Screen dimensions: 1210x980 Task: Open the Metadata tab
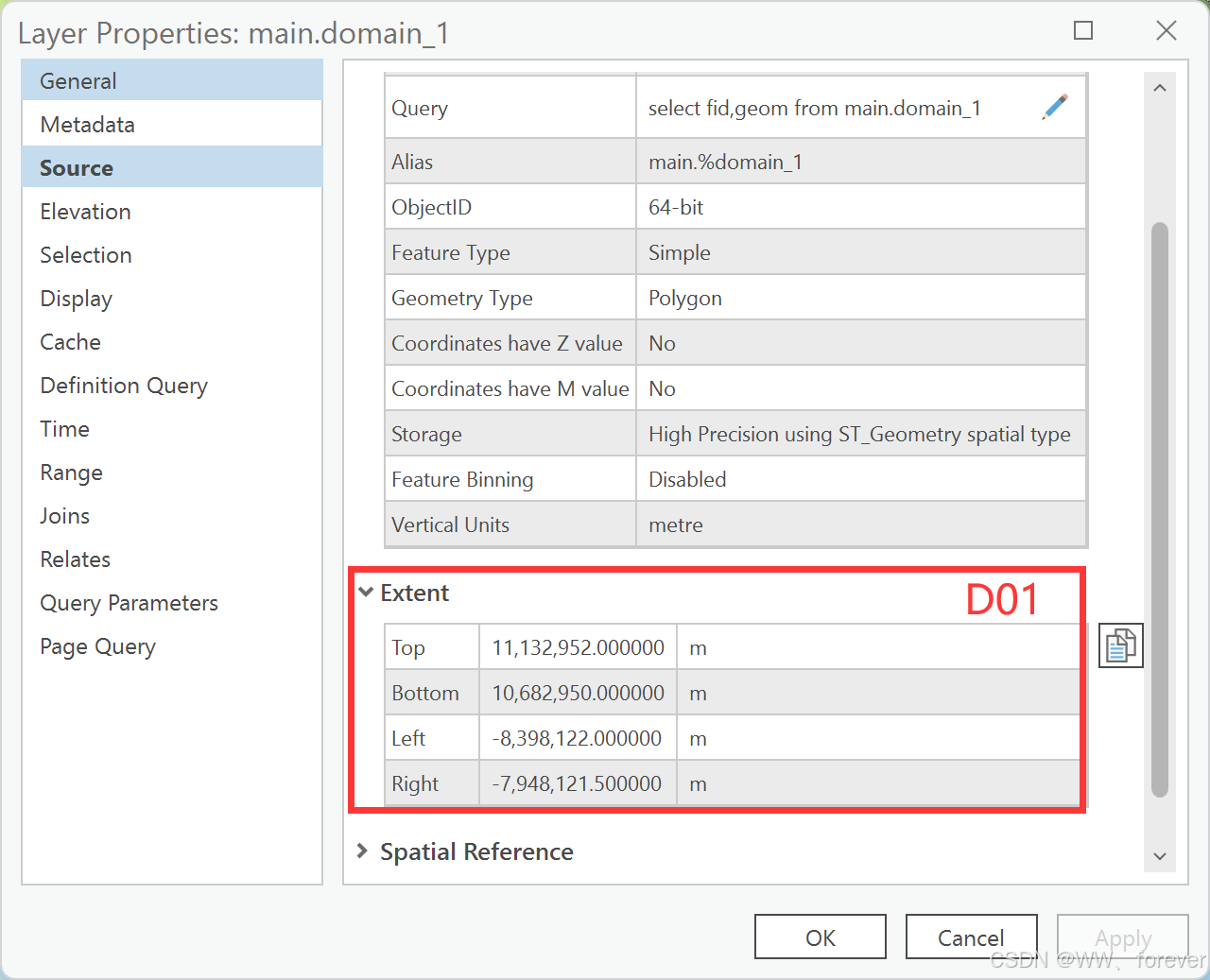[x=172, y=124]
